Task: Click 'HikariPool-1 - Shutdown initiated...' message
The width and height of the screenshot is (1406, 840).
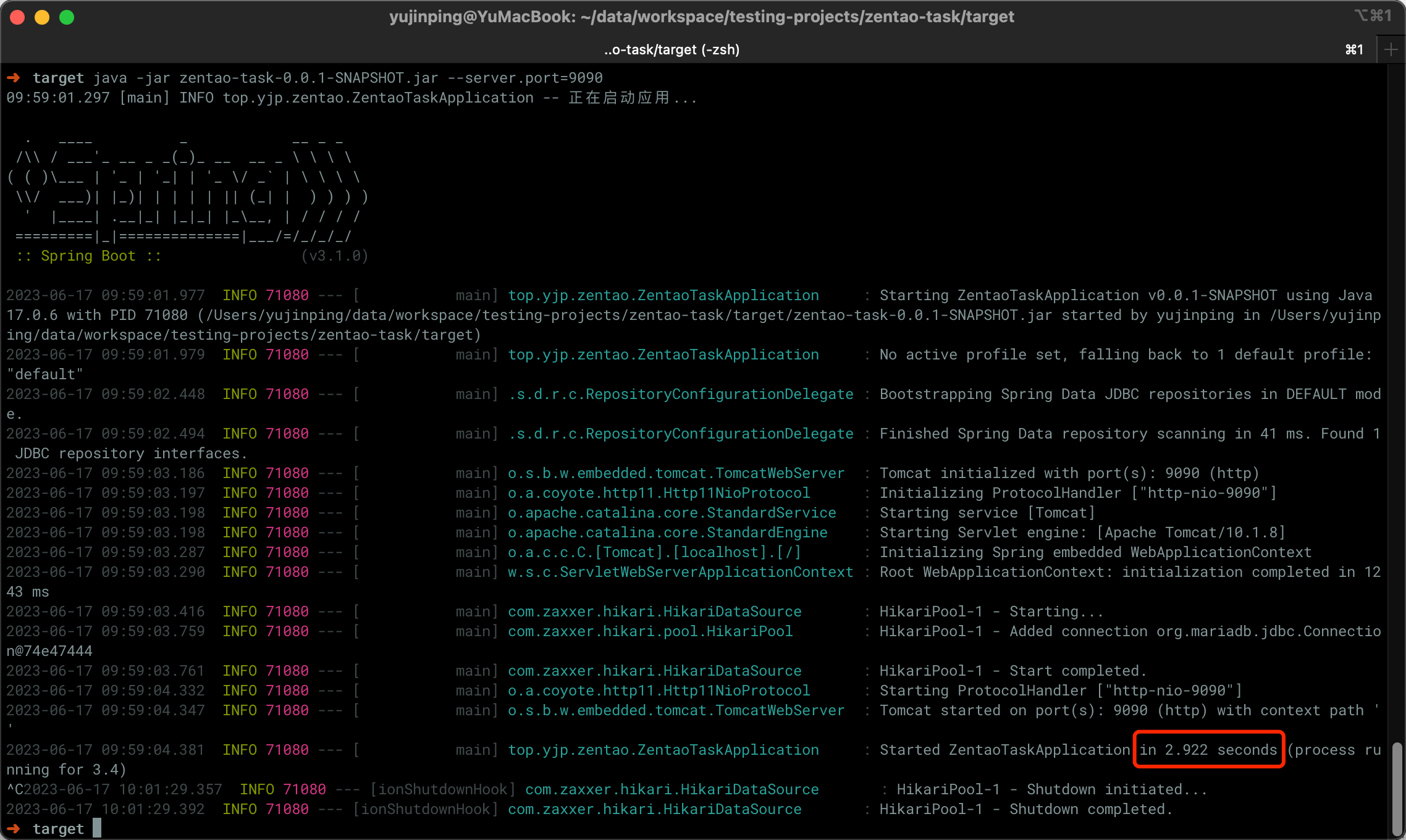Action: tap(1052, 789)
